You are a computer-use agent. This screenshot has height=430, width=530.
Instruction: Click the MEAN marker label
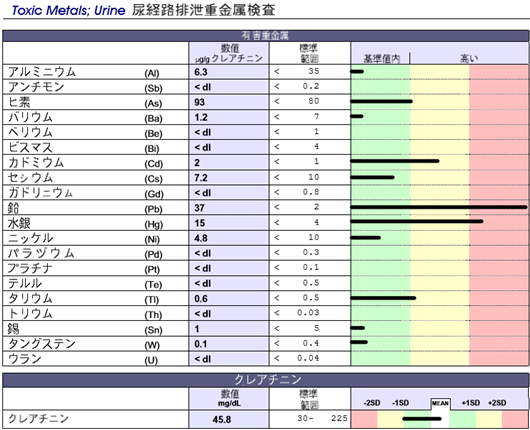(x=440, y=403)
